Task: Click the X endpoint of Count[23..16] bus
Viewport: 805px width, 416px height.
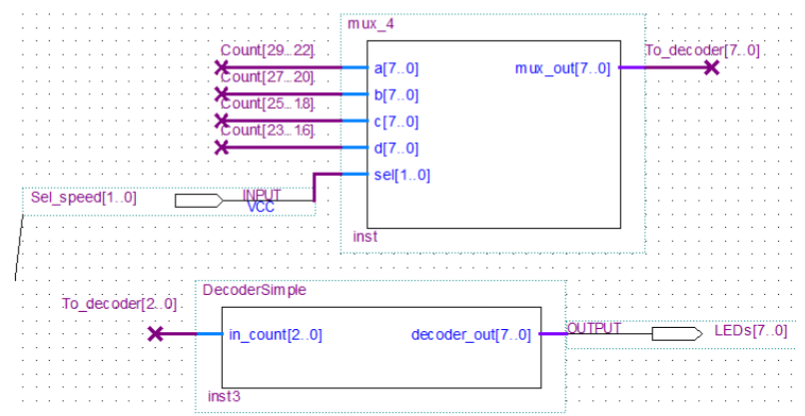Action: pos(221,147)
